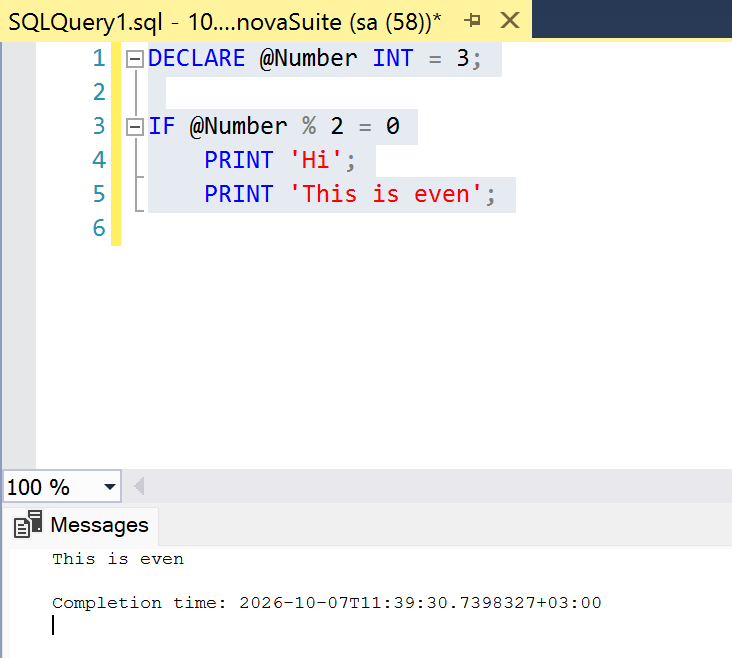Viewport: 732px width, 658px height.
Task: Click the PRINT keyword on line 4
Action: point(239,160)
